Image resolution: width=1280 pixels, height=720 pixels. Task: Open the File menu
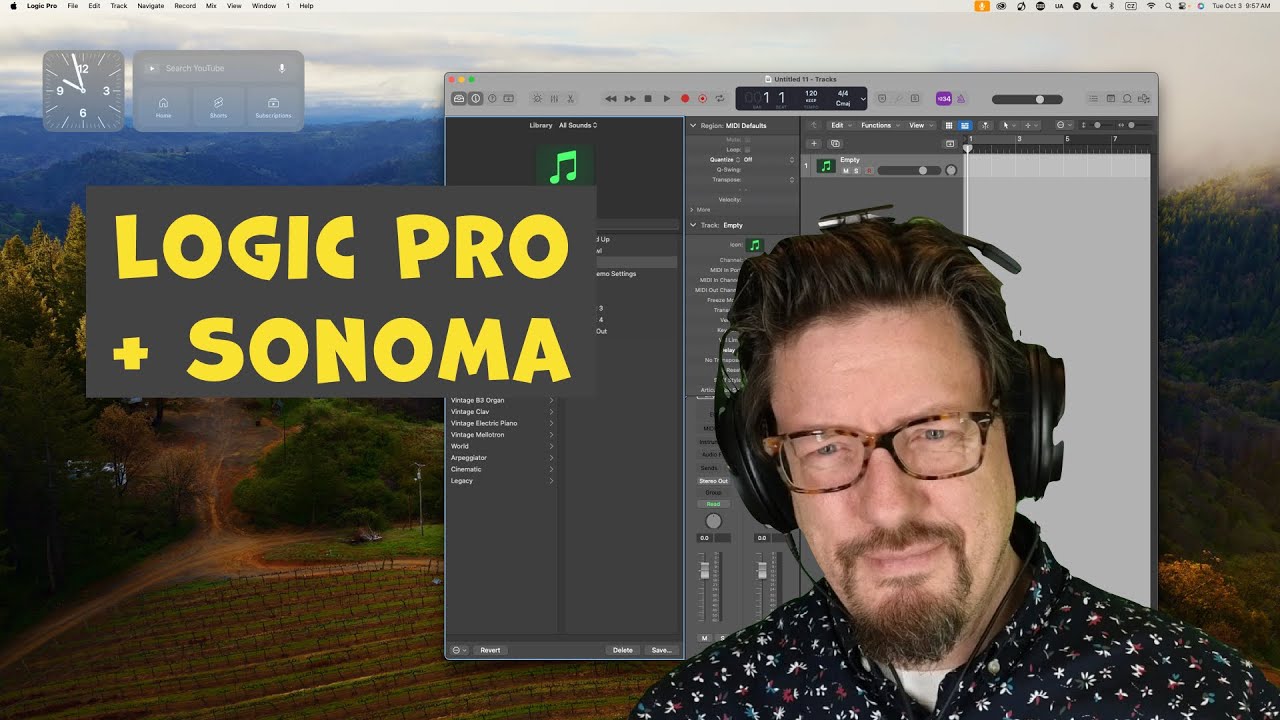[73, 6]
